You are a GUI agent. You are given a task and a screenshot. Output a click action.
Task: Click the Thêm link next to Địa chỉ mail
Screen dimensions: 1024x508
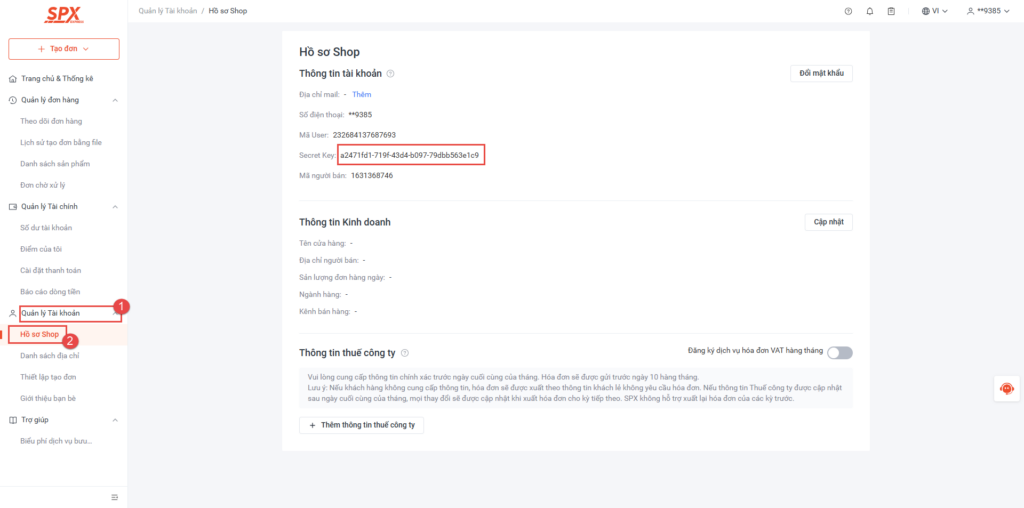[362, 95]
